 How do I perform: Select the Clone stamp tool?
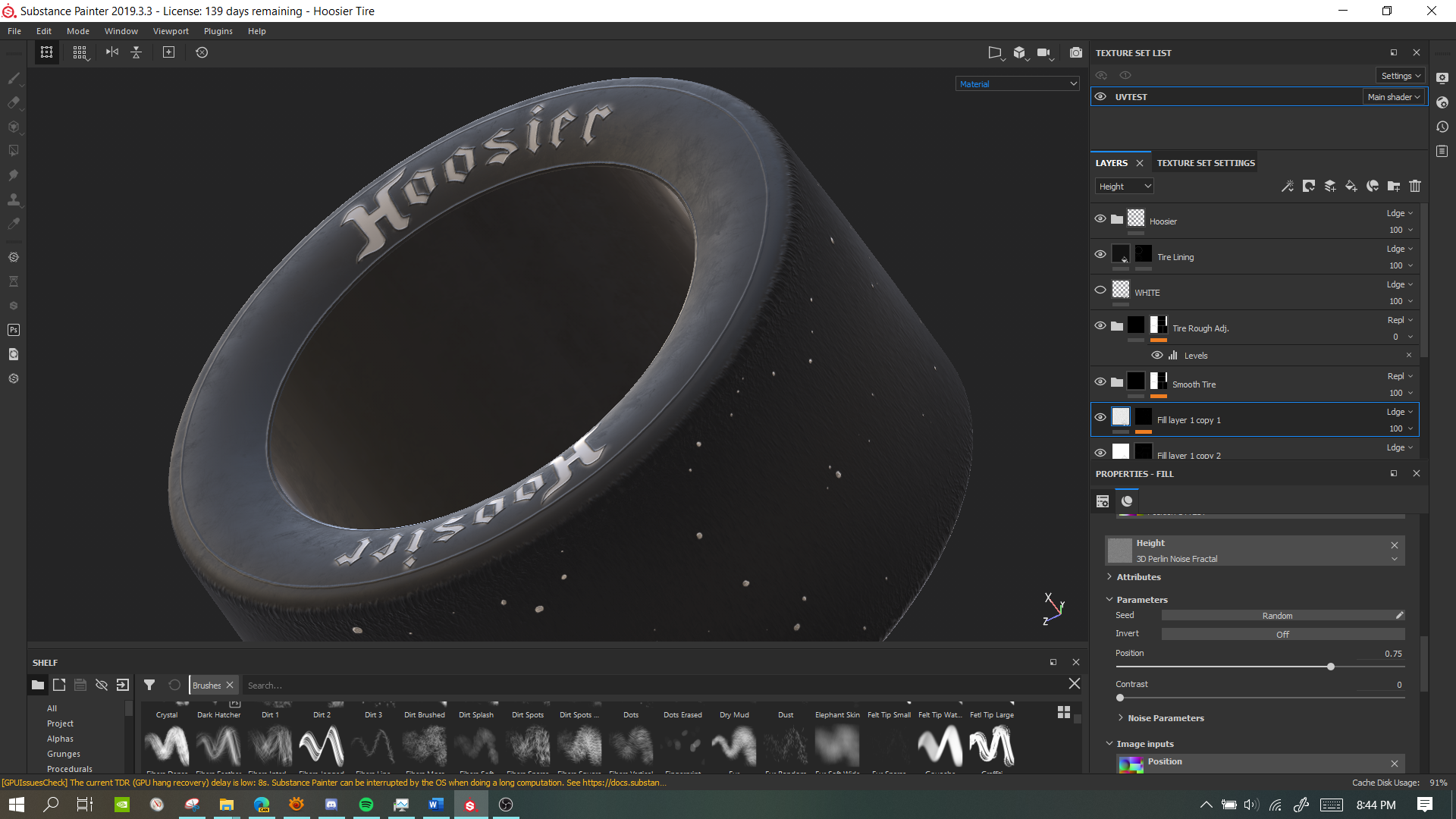click(x=13, y=199)
